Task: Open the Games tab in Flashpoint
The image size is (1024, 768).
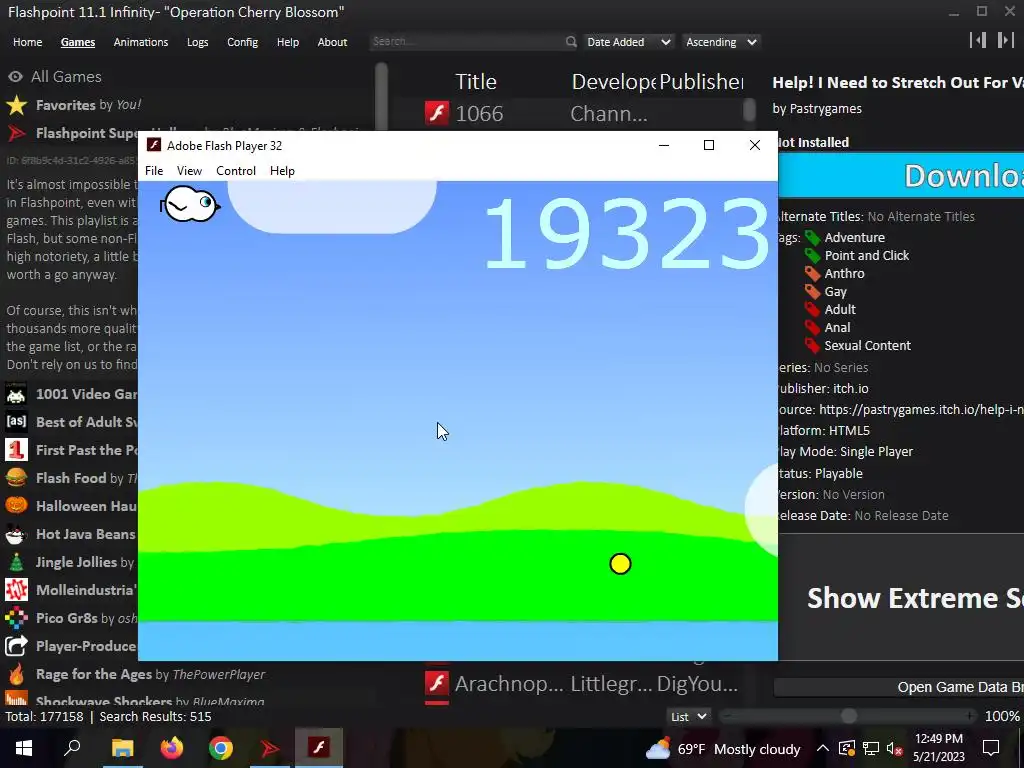Action: pos(78,42)
